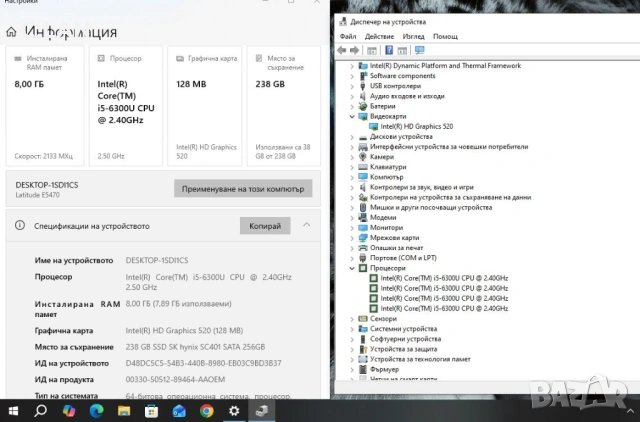Viewport: 640px width, 422px height.
Task: Open the Изглед menu
Action: pyautogui.click(x=413, y=36)
